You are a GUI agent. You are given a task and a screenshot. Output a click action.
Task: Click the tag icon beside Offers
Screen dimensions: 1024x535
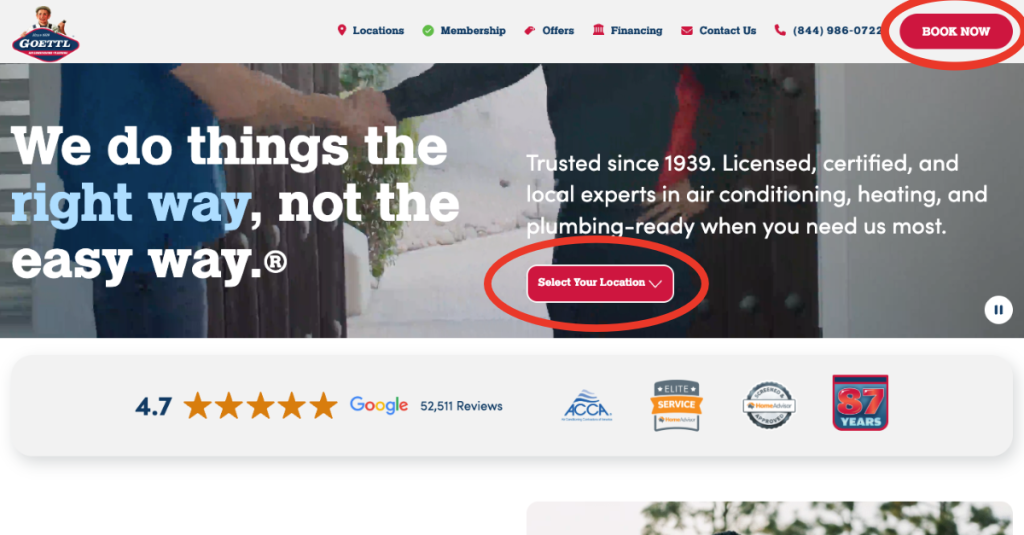530,30
